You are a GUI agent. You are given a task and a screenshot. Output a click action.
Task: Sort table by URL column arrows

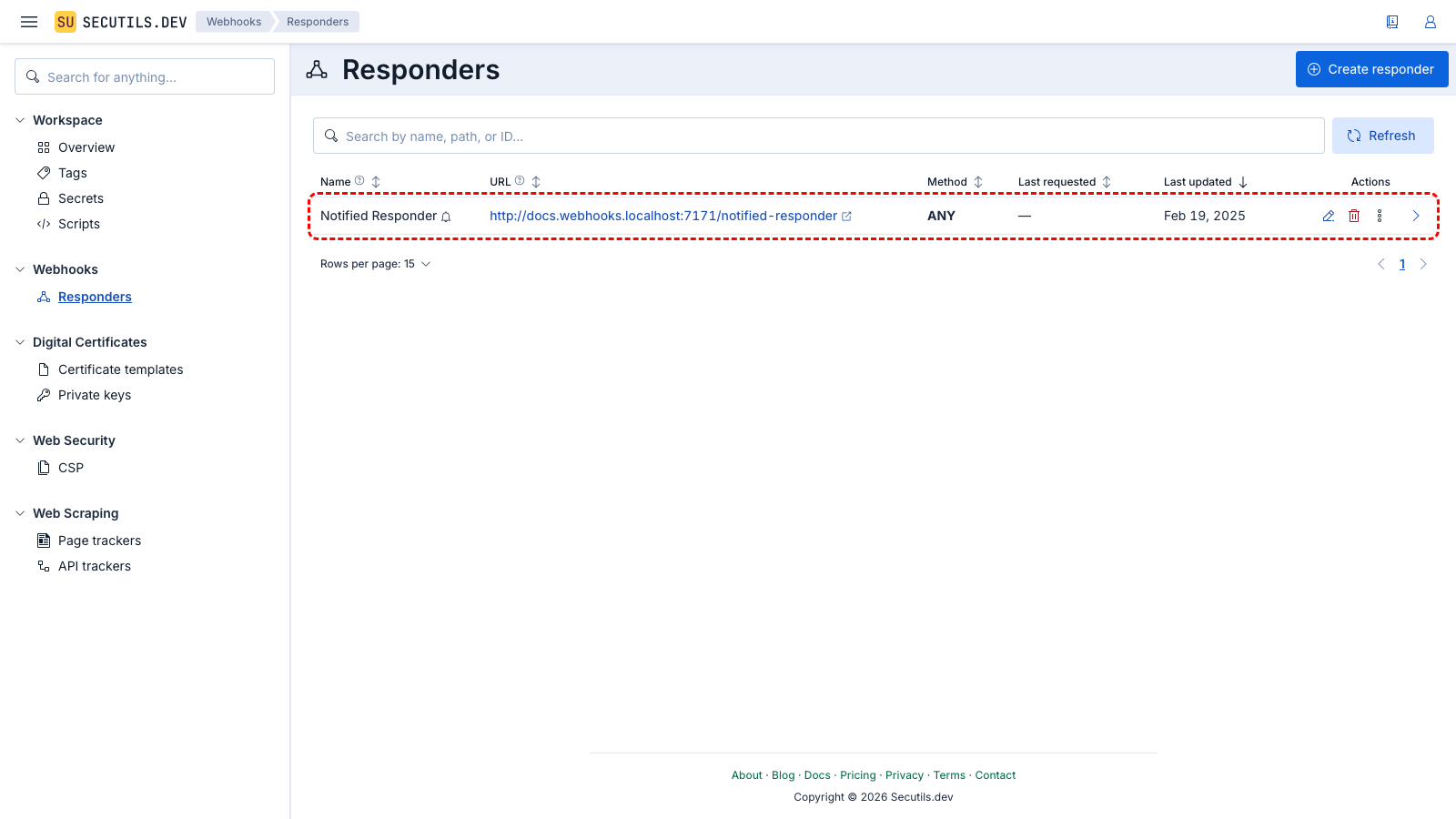536,182
